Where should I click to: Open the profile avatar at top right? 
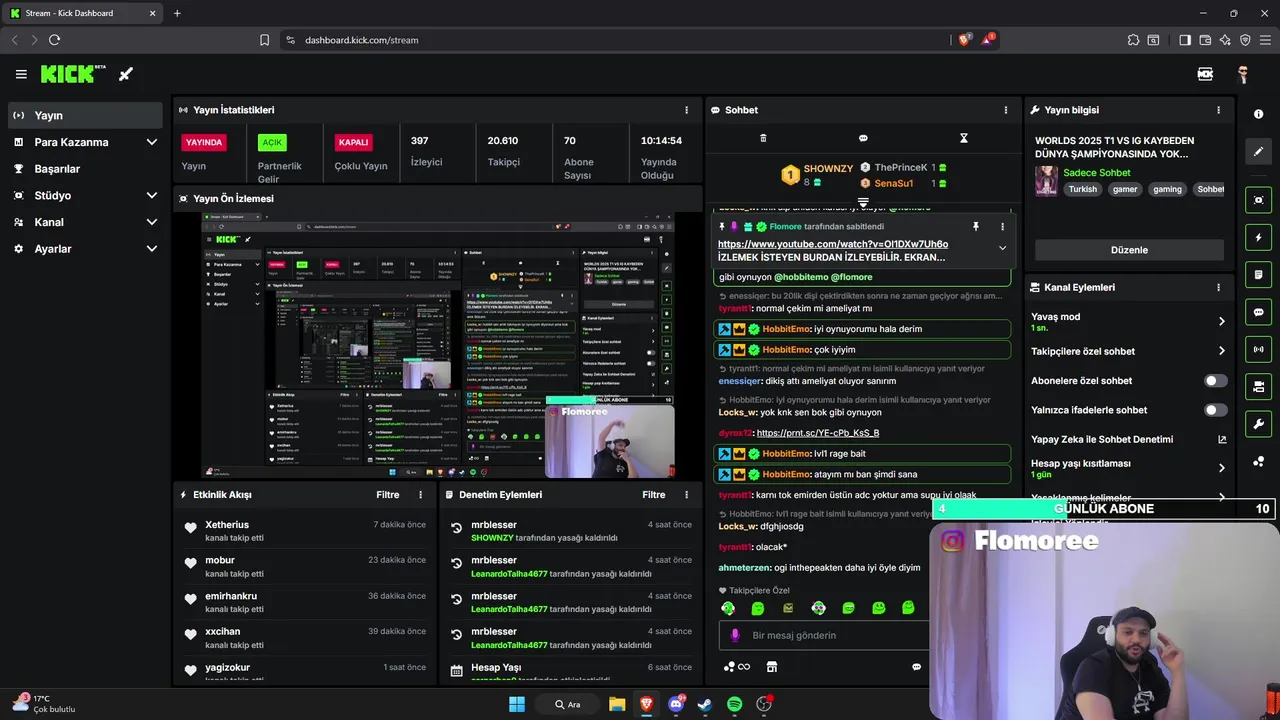pos(1243,74)
